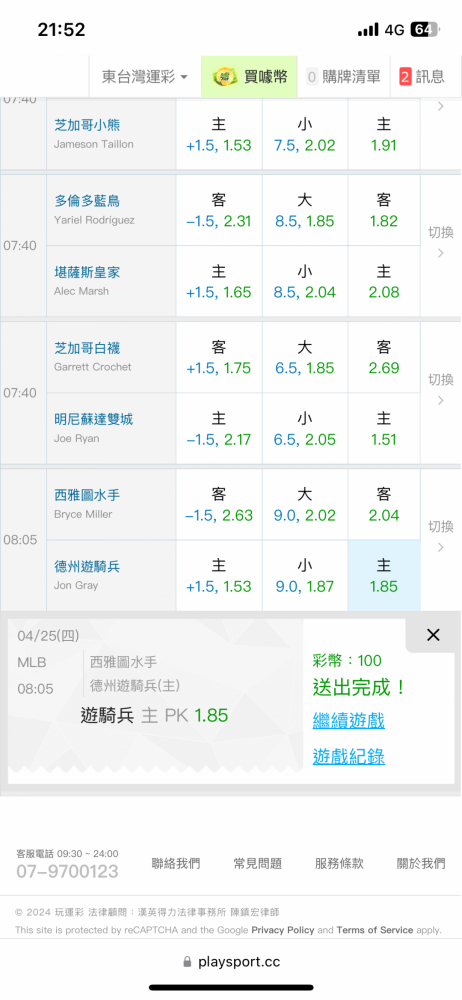Tap the battery indicator in status bar
The image size is (462, 1000).
[425, 29]
